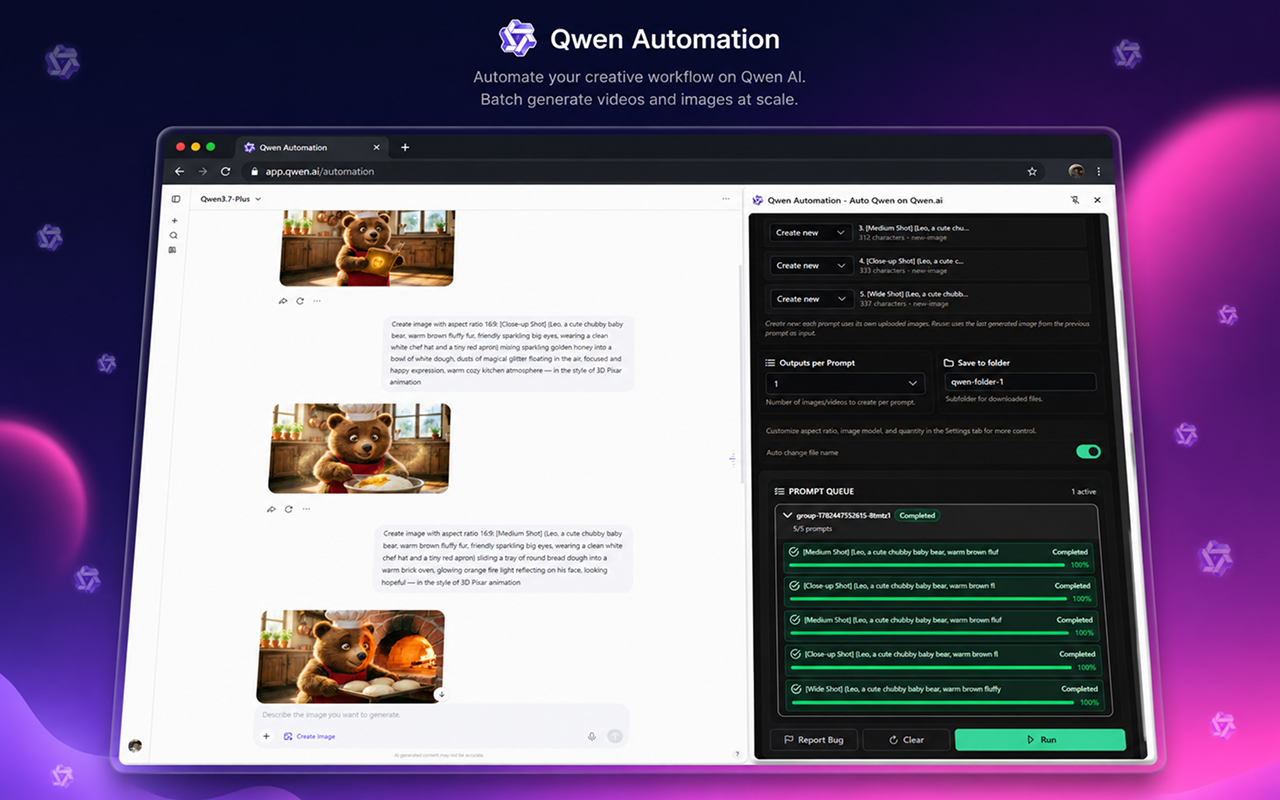This screenshot has height=800, width=1280.
Task: Open more options under mixing-bowl bear image
Action: pyautogui.click(x=306, y=509)
